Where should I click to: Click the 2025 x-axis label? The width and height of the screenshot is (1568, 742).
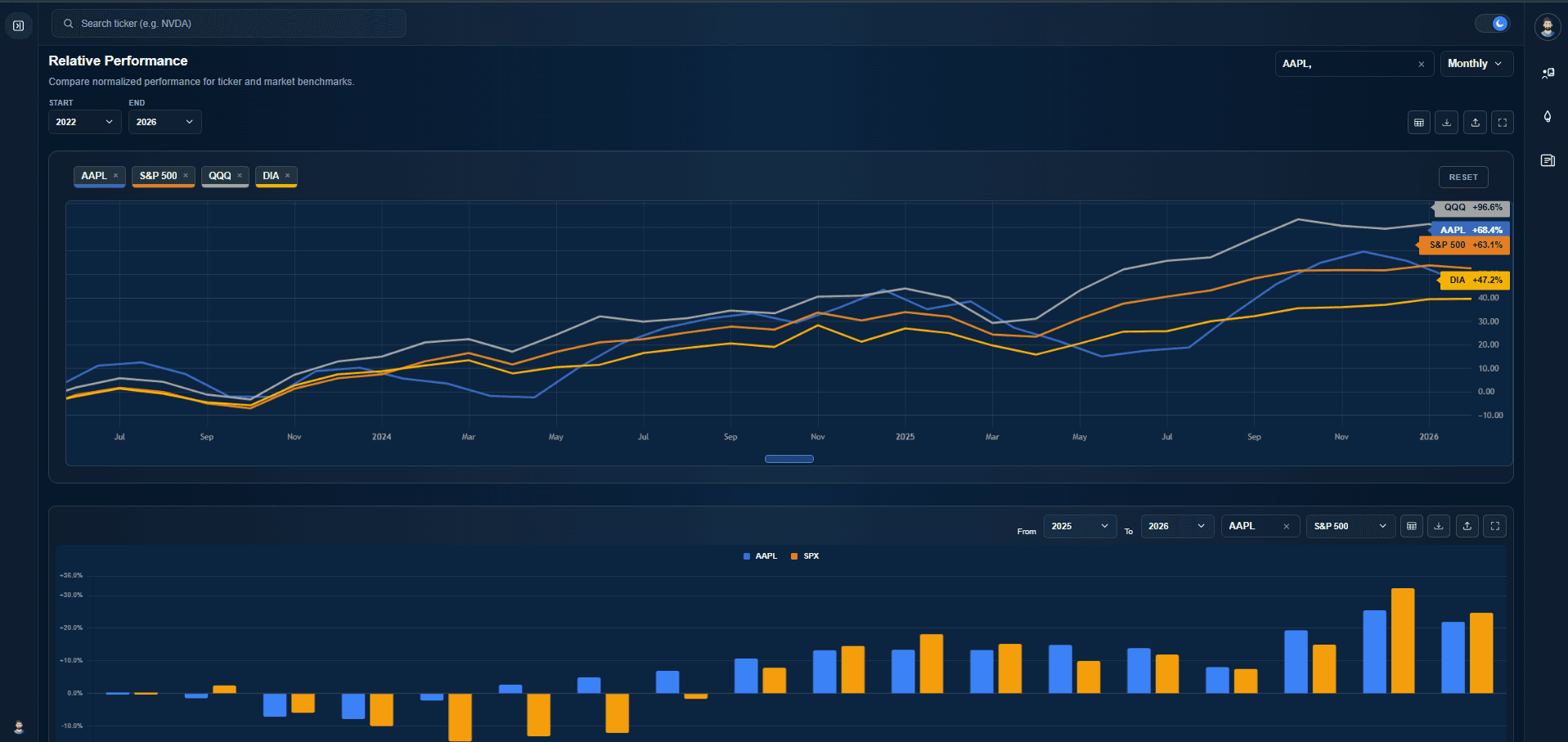click(905, 437)
